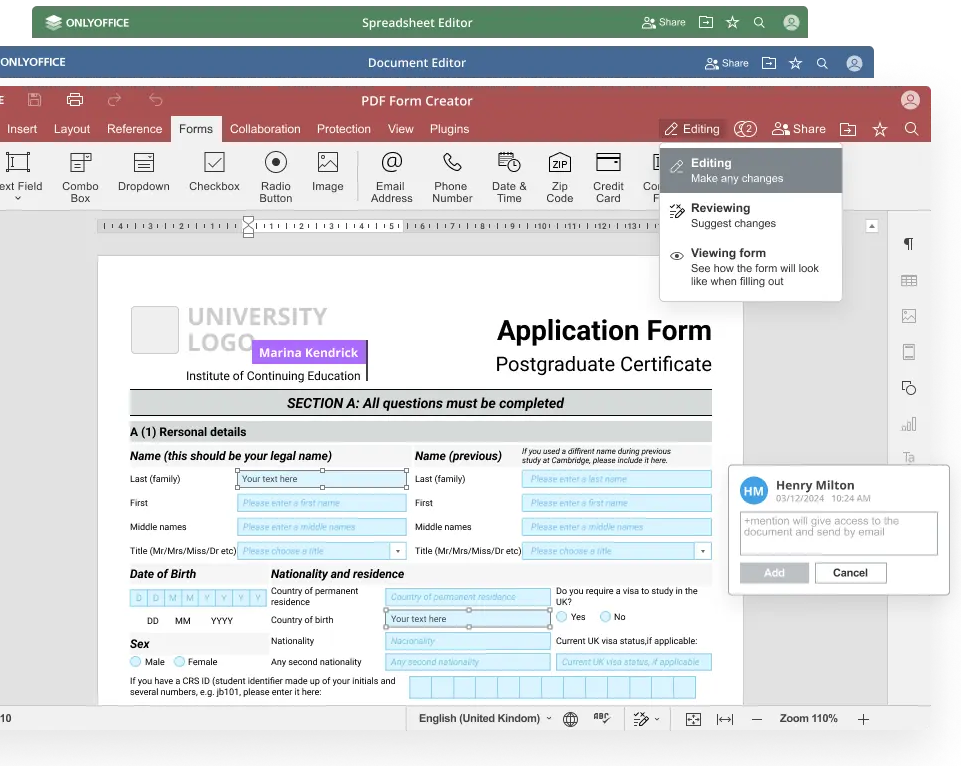Click the user avatar in PDF Form Creator
The height and width of the screenshot is (766, 961).
[x=910, y=100]
